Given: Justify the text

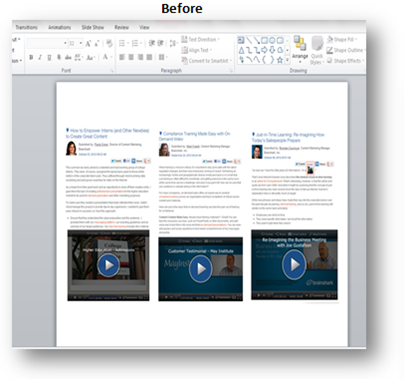Looking at the screenshot, I should [x=149, y=57].
